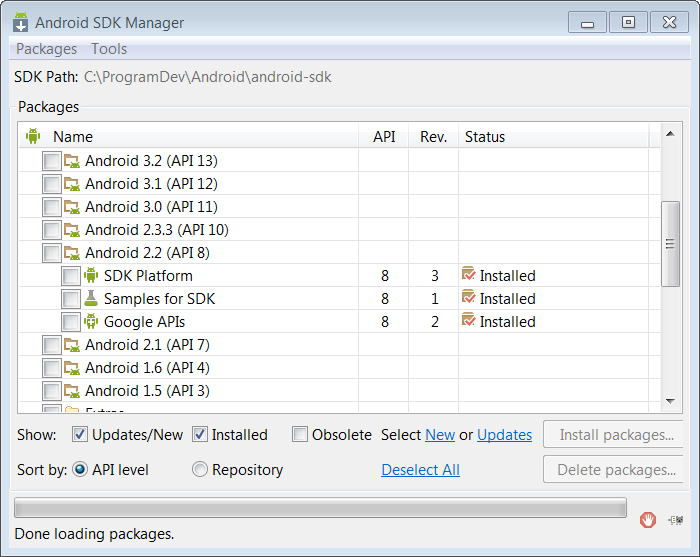Check the Android 3.1 (API 12) checkbox
The image size is (700, 557).
click(52, 184)
